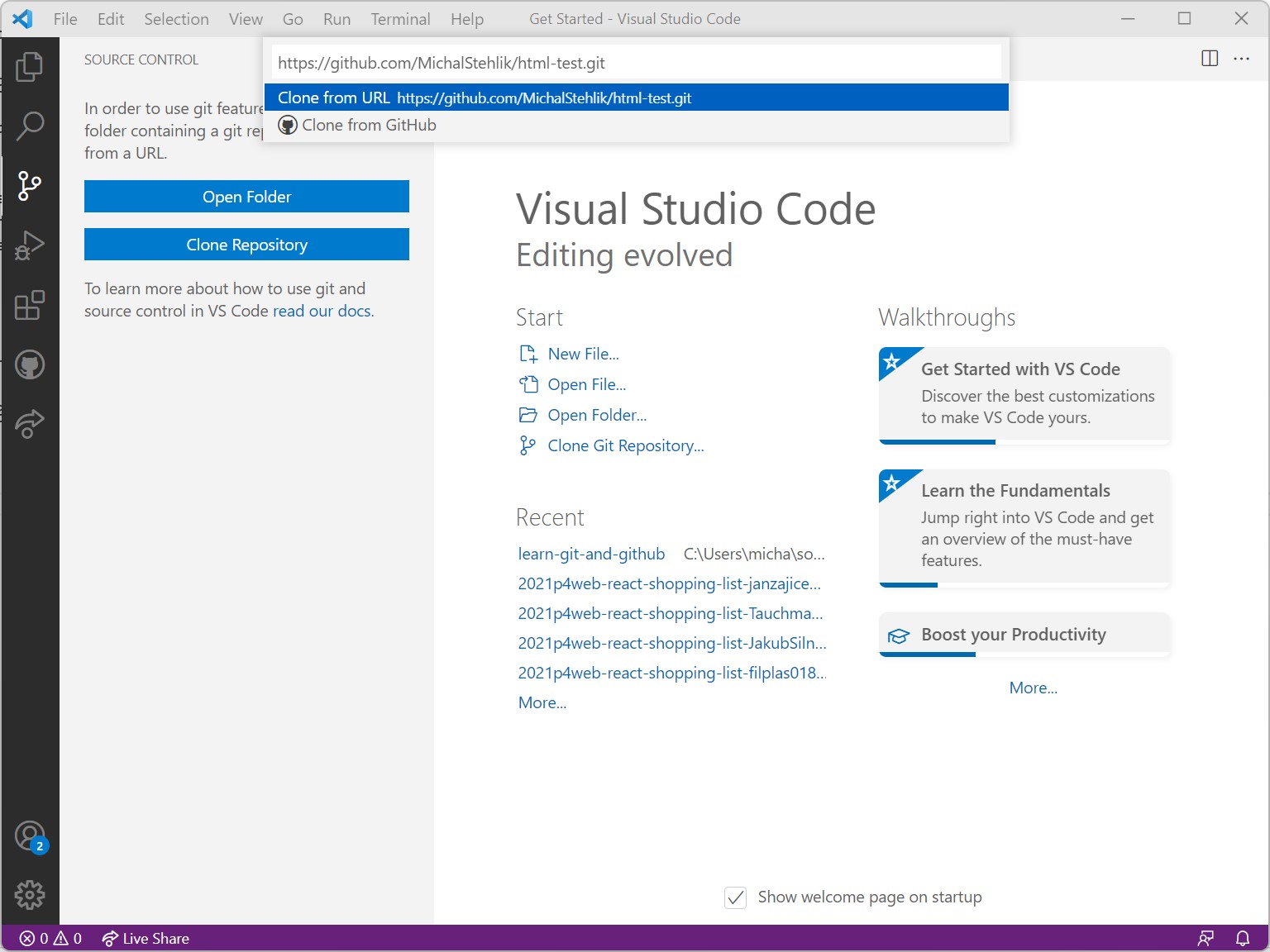The image size is (1270, 952).
Task: Open the Accounts menu icon
Action: [31, 836]
